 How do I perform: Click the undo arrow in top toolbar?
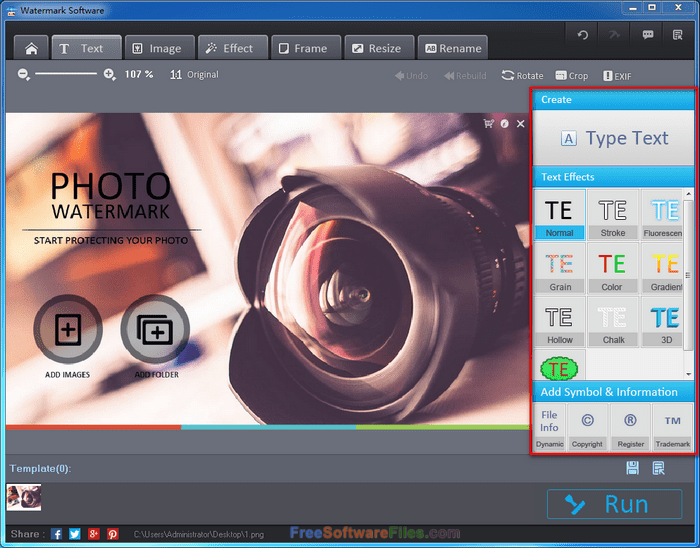[582, 35]
